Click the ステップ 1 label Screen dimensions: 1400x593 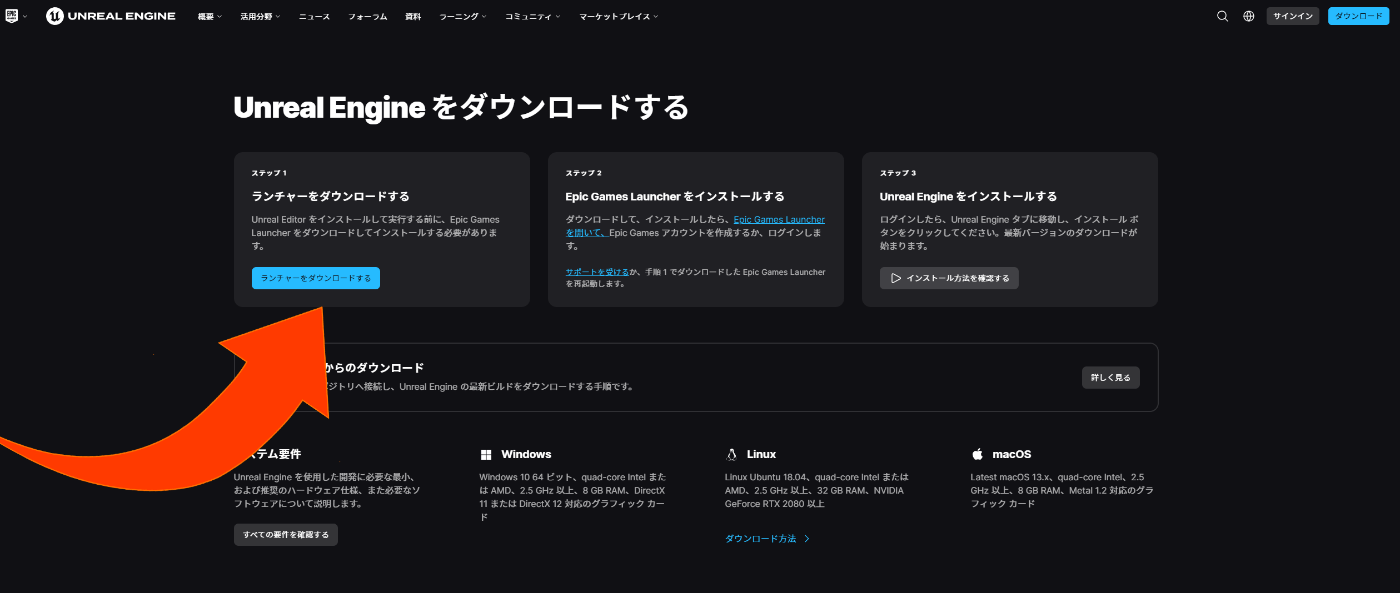(269, 173)
